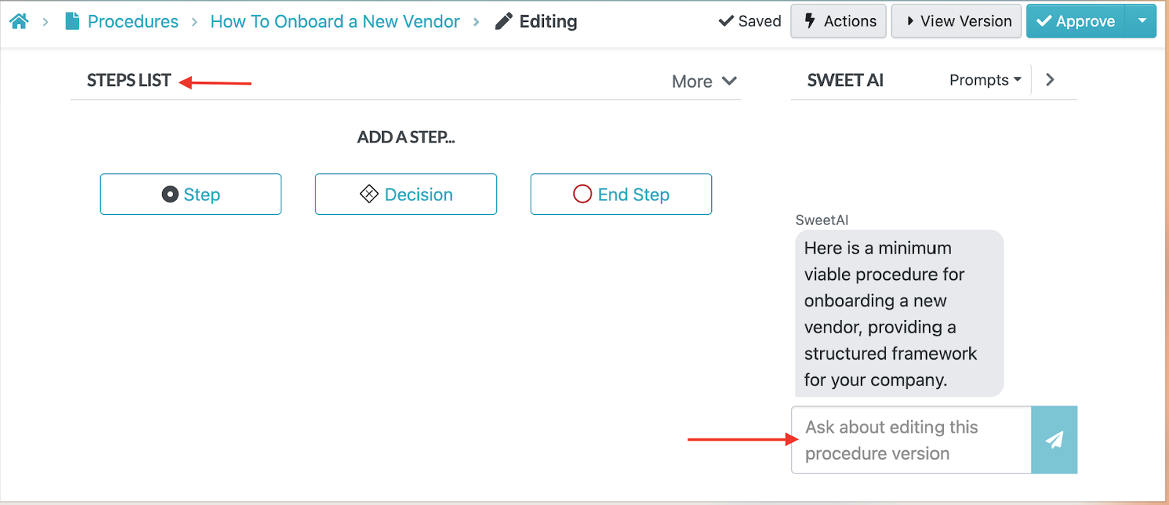Screen dimensions: 1169x505
Task: Approve the procedure version
Action: pyautogui.click(x=1075, y=21)
